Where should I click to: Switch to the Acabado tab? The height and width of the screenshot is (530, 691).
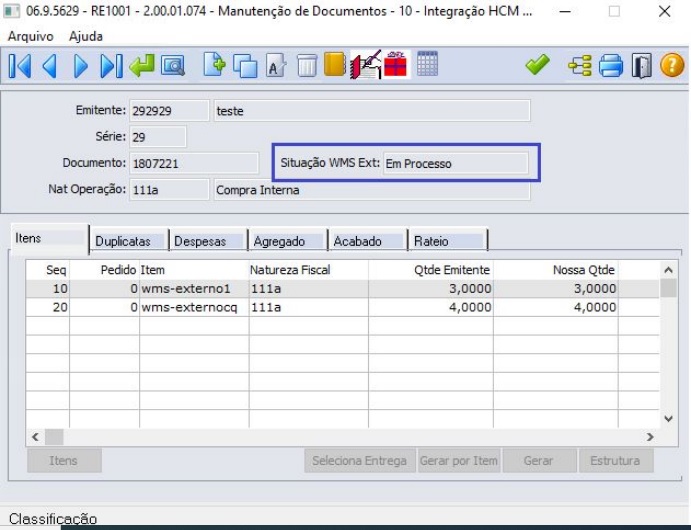368,241
